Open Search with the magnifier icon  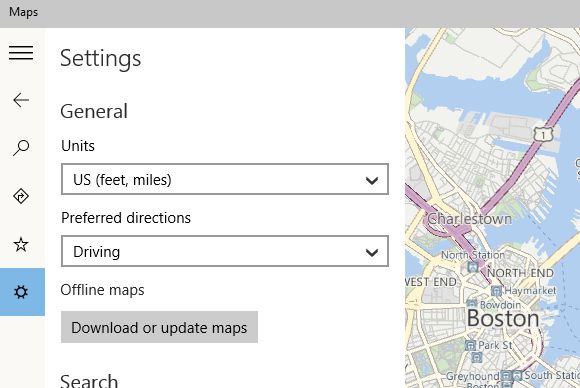coord(21,148)
